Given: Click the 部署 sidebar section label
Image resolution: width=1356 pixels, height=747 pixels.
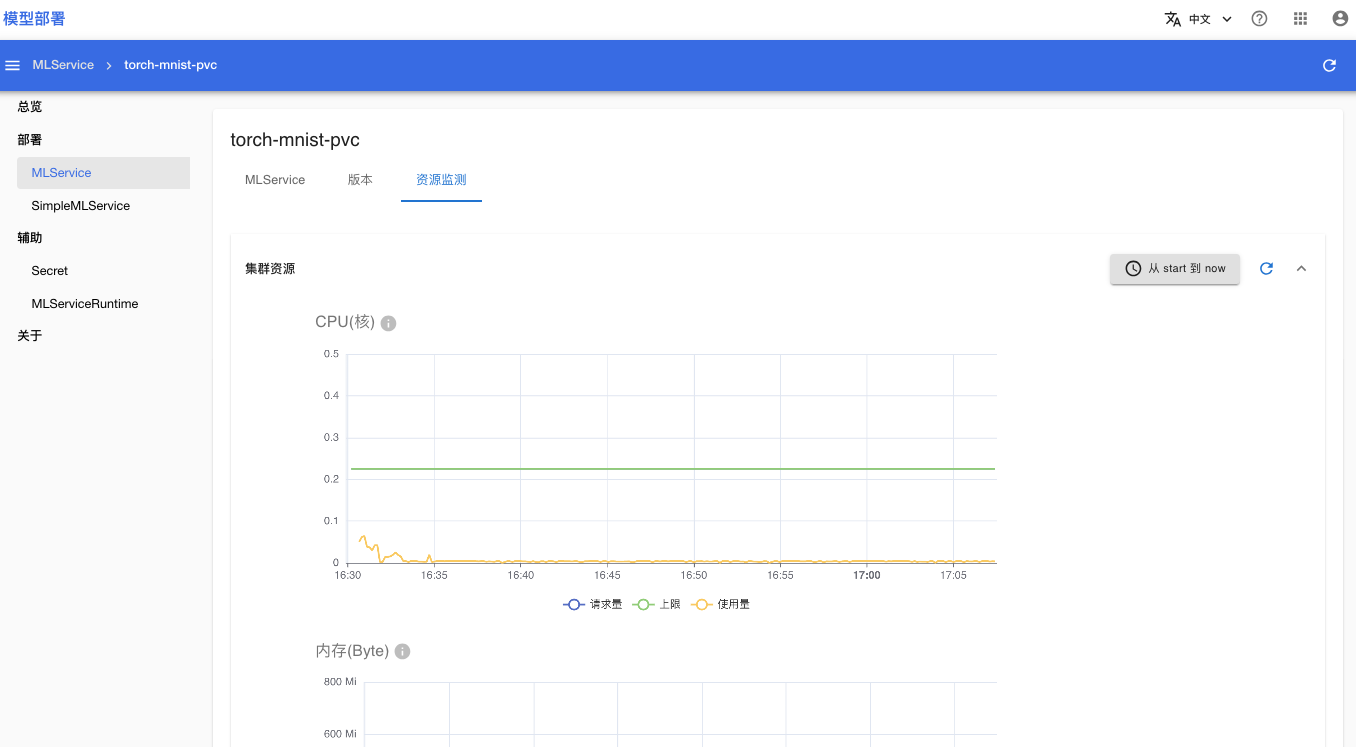Looking at the screenshot, I should (30, 140).
